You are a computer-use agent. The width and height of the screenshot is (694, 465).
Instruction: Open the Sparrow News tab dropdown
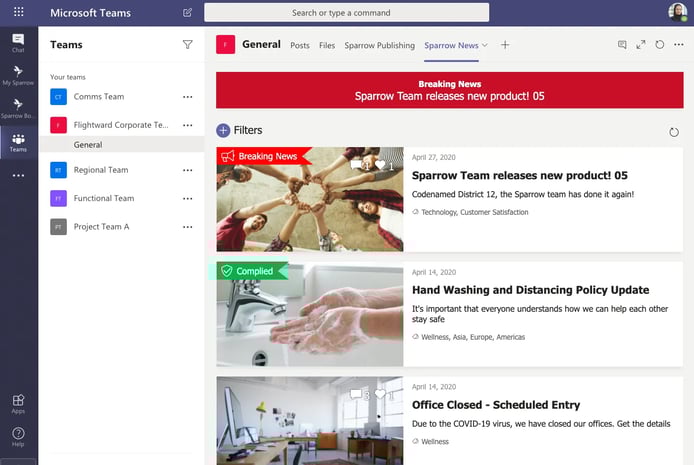[x=486, y=45]
